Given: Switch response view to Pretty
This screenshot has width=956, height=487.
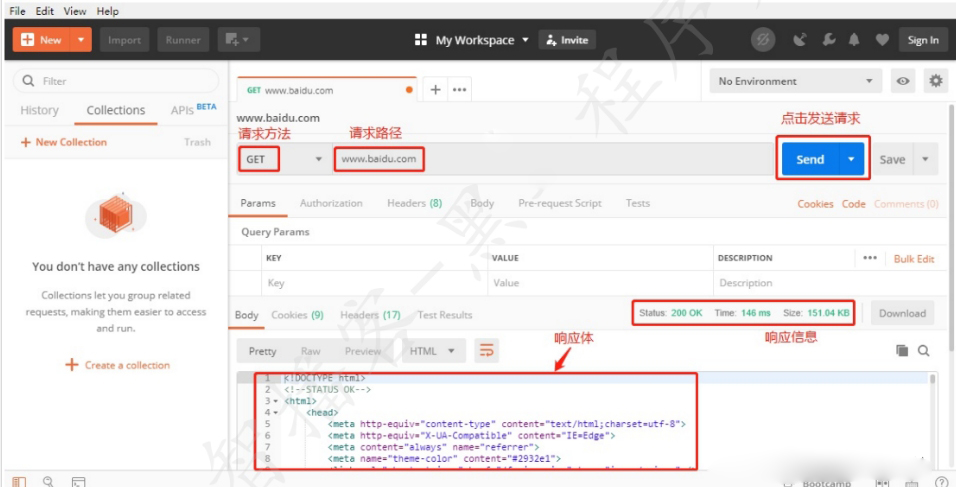Looking at the screenshot, I should tap(262, 351).
